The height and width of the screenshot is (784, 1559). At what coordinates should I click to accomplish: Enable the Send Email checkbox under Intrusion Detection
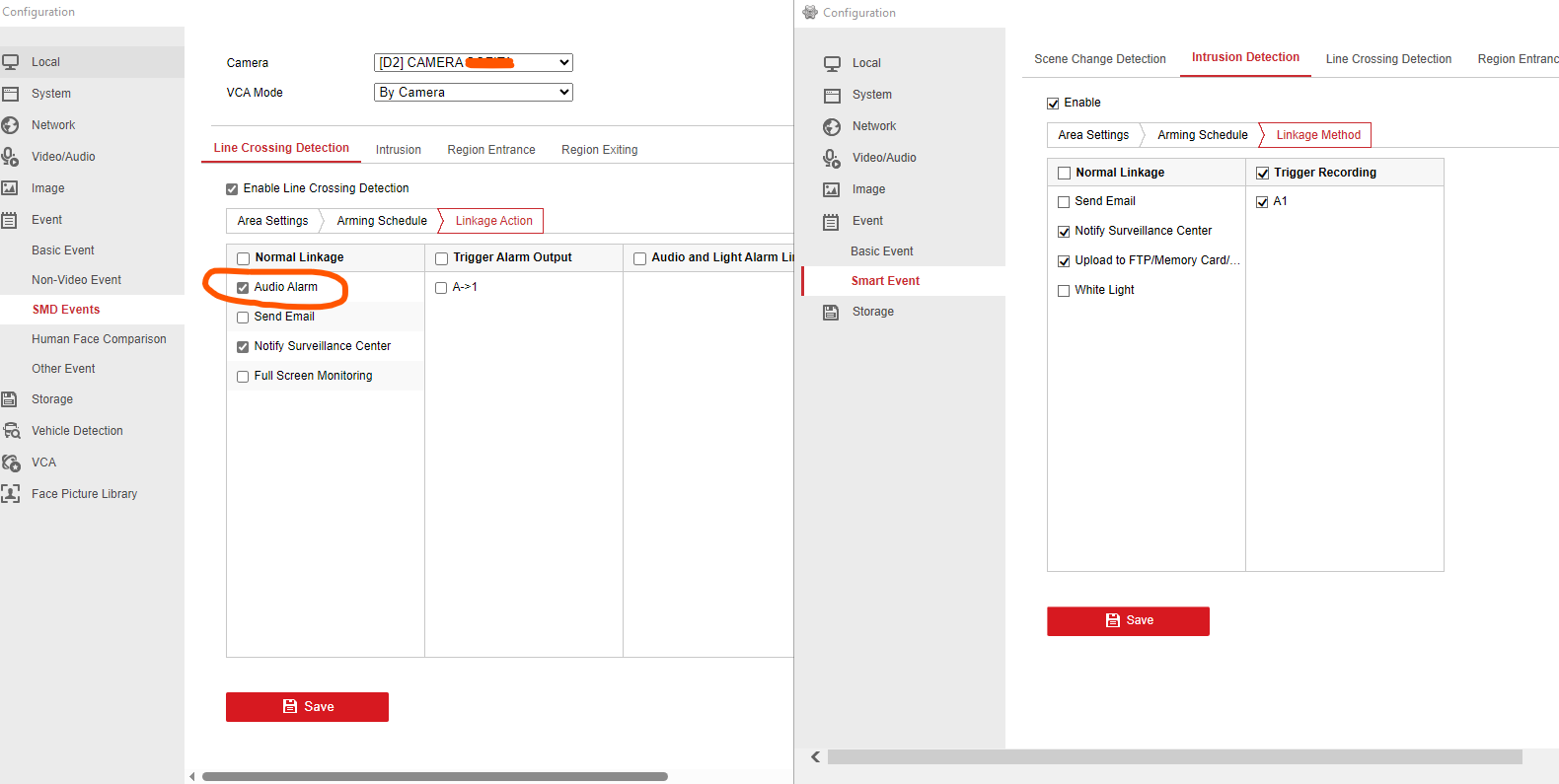[x=1064, y=202]
